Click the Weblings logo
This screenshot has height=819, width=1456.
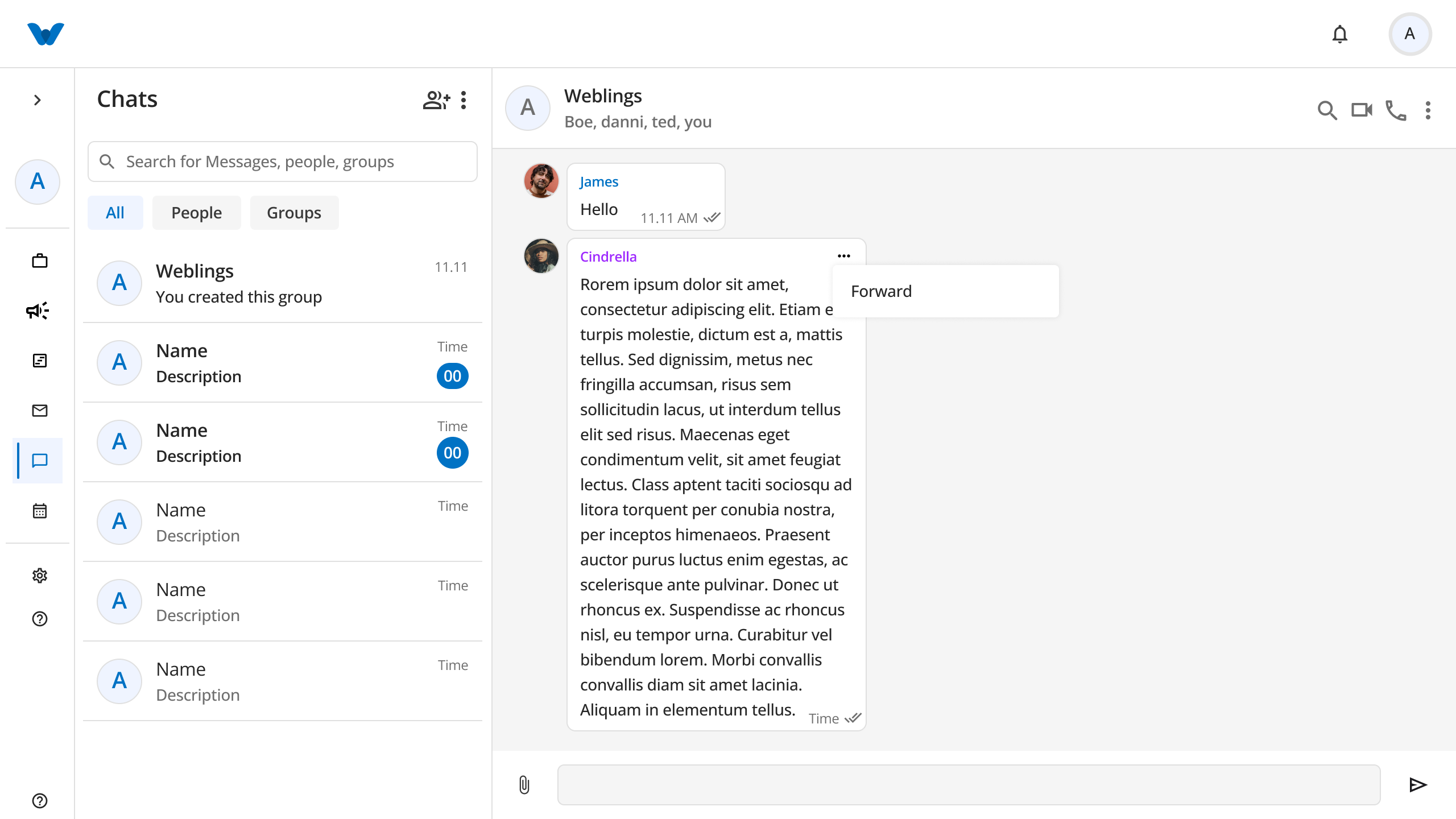[45, 34]
